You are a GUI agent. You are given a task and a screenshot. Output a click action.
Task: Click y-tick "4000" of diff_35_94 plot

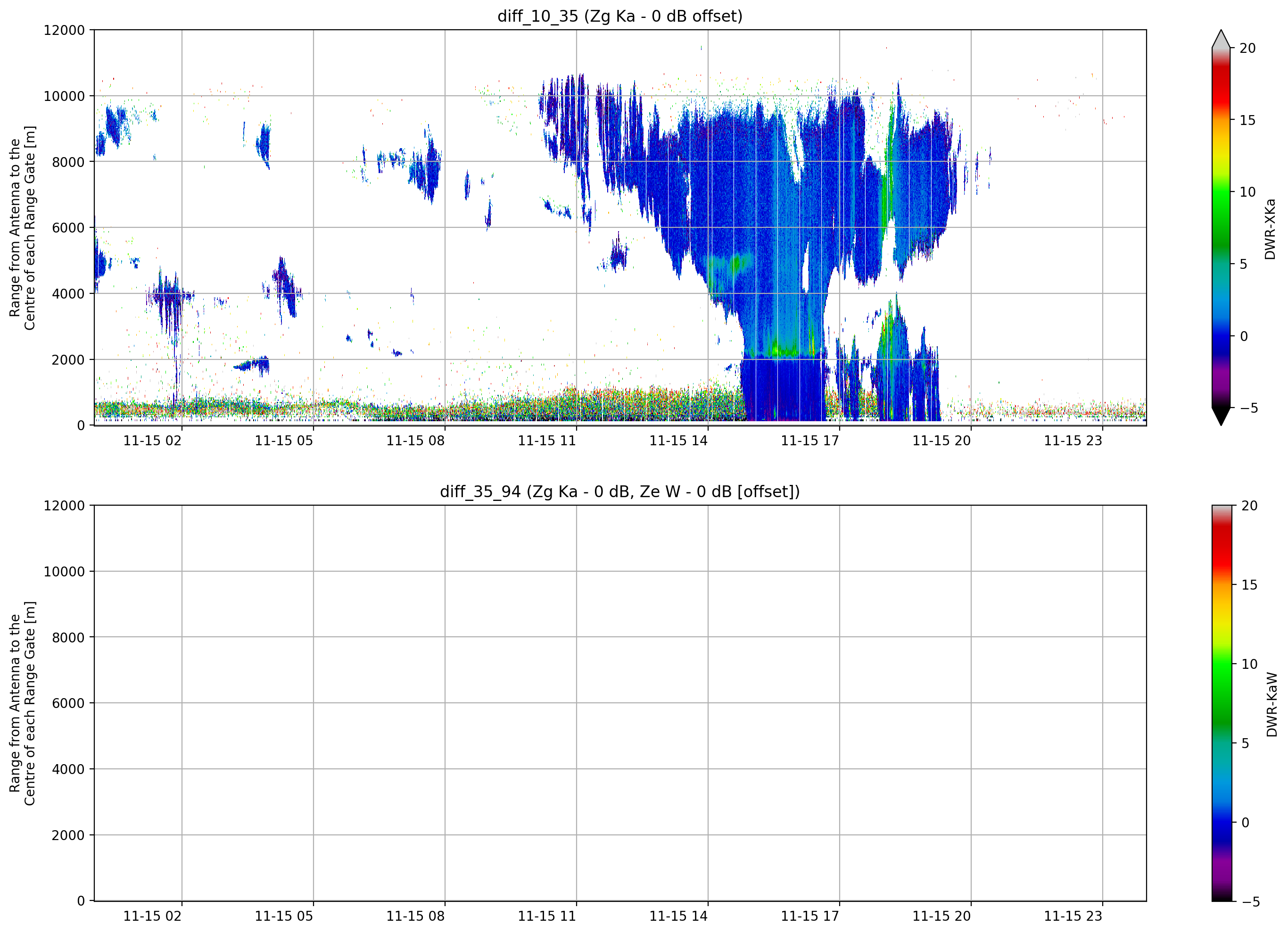point(68,769)
